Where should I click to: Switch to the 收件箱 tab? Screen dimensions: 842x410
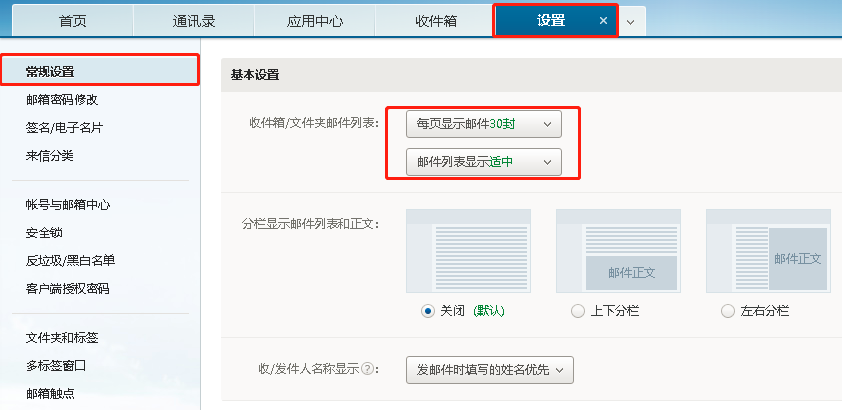tap(435, 21)
